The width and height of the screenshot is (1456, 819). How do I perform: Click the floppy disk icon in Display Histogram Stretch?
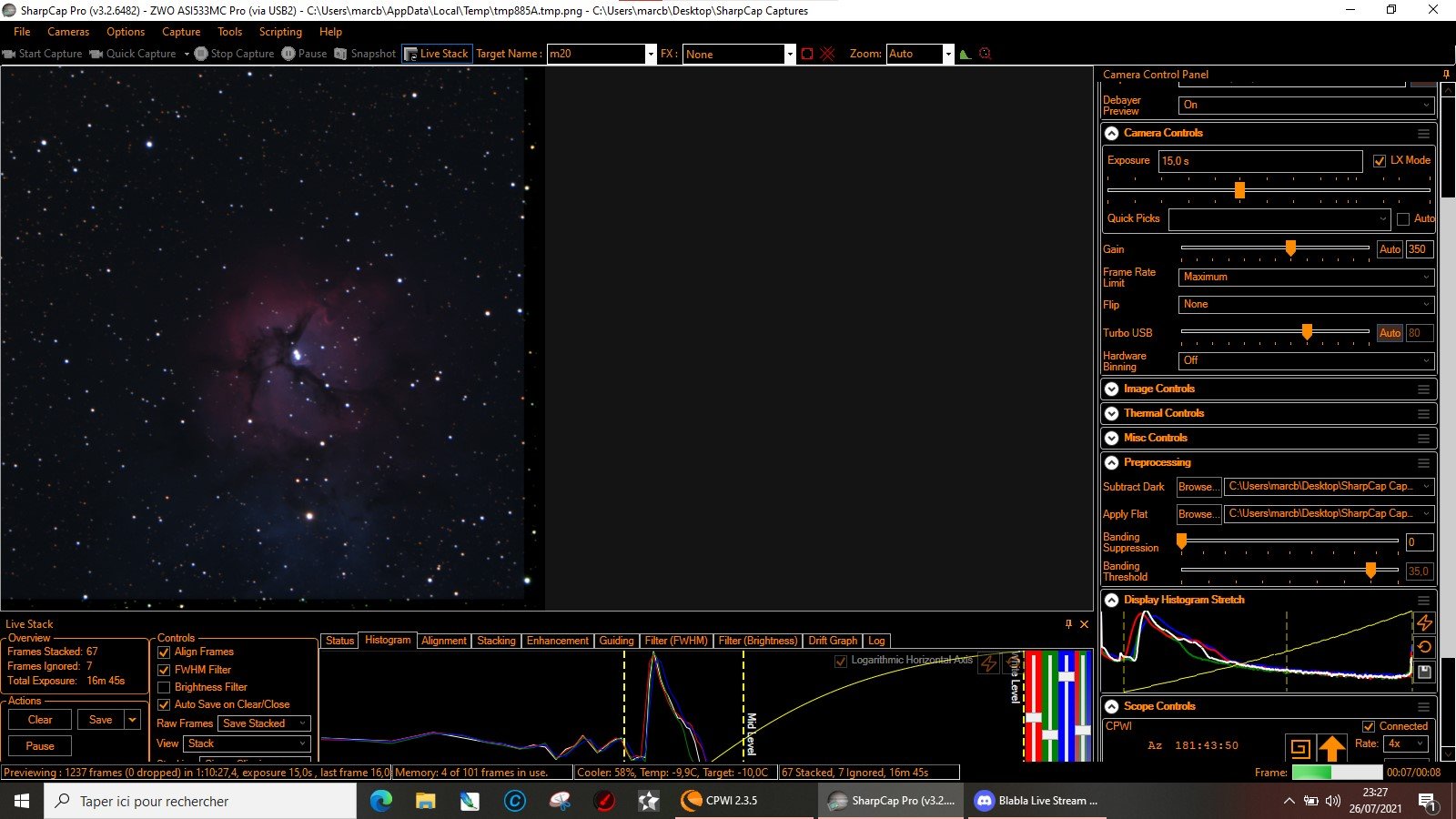1424,672
